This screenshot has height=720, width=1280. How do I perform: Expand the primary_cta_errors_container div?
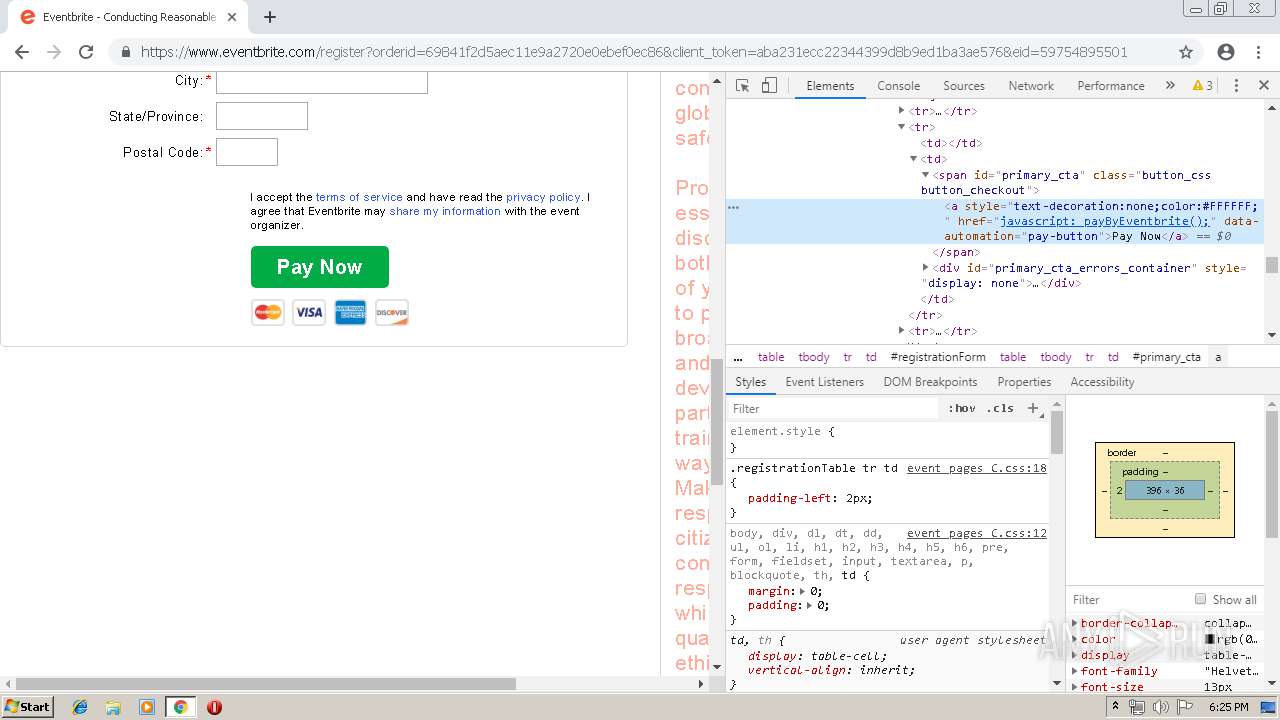925,268
